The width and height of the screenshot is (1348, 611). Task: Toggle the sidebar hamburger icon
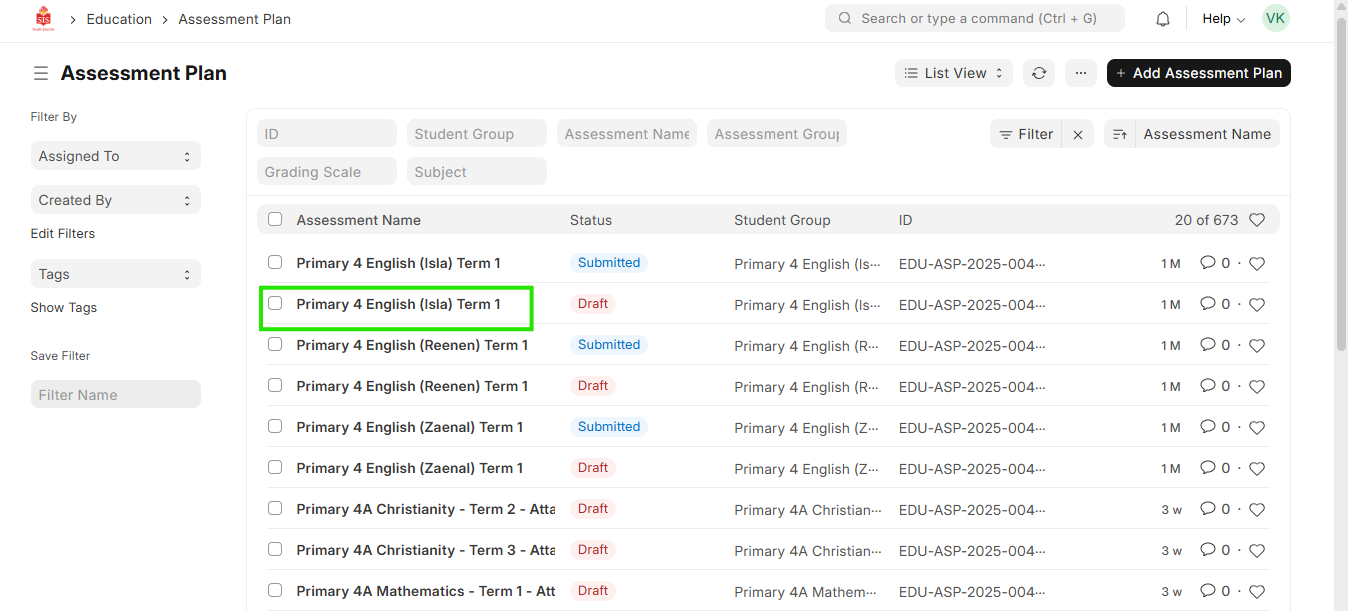41,73
